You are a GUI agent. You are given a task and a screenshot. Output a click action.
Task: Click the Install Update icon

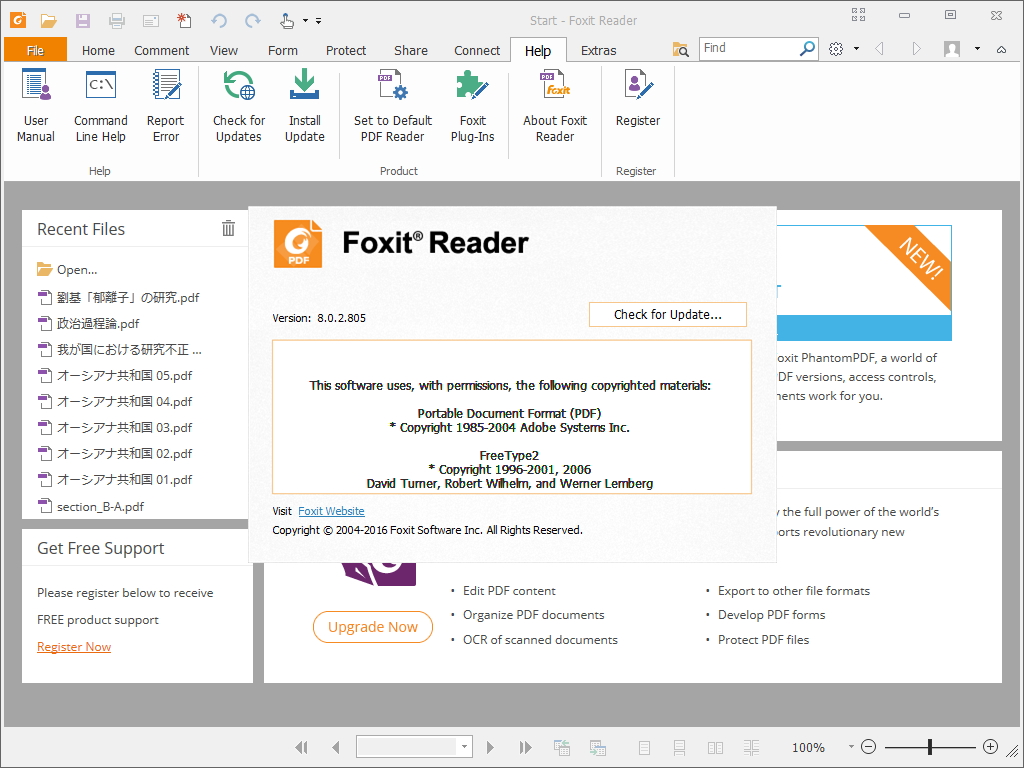tap(305, 107)
